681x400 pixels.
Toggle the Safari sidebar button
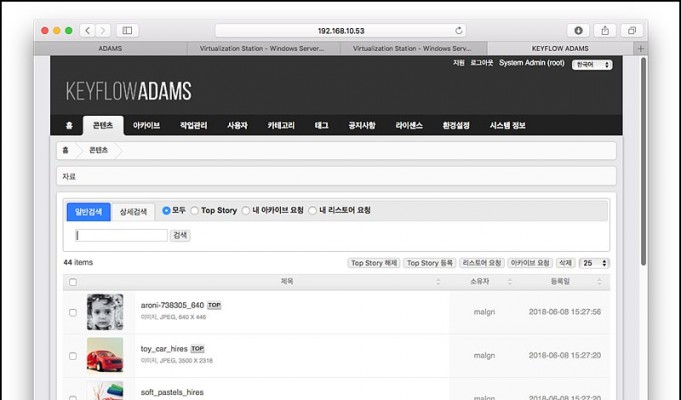tap(127, 30)
